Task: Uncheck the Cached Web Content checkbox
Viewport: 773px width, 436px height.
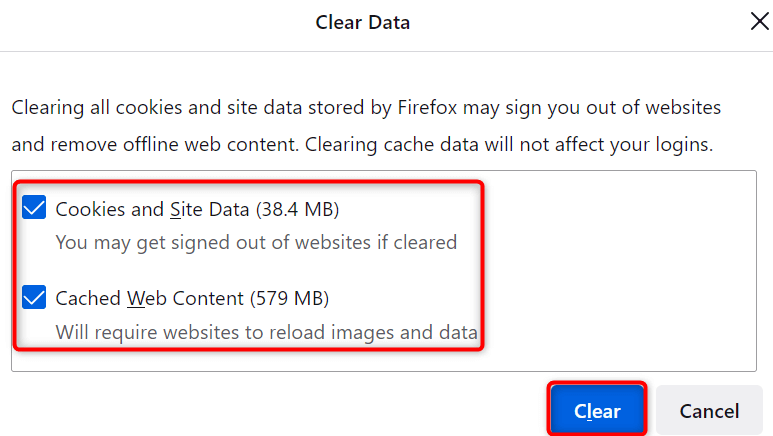Action: pos(34,297)
